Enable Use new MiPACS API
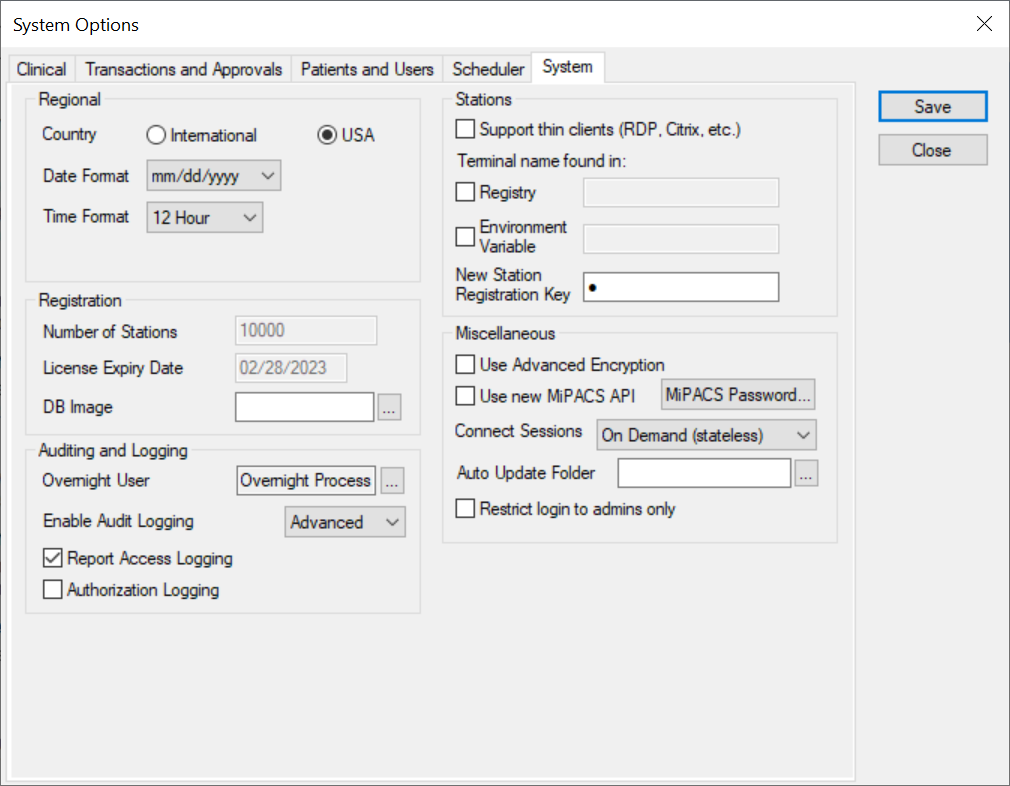This screenshot has width=1010, height=786. coord(465,395)
